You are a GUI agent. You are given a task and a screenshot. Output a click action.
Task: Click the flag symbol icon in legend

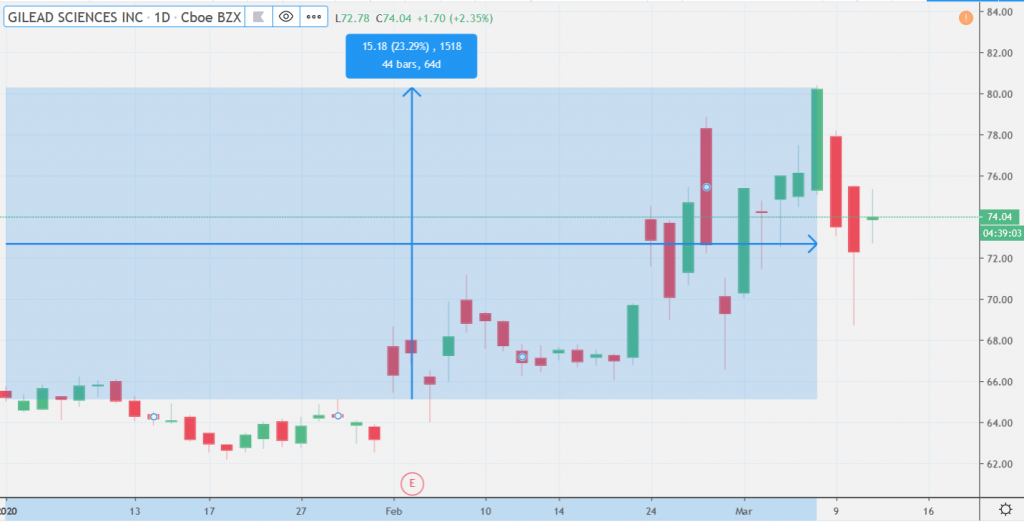click(x=256, y=17)
